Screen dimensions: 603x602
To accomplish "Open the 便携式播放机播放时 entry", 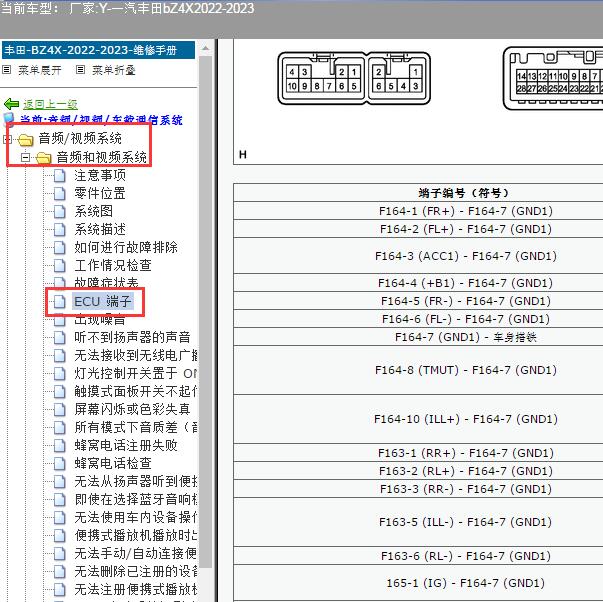I will [136, 535].
